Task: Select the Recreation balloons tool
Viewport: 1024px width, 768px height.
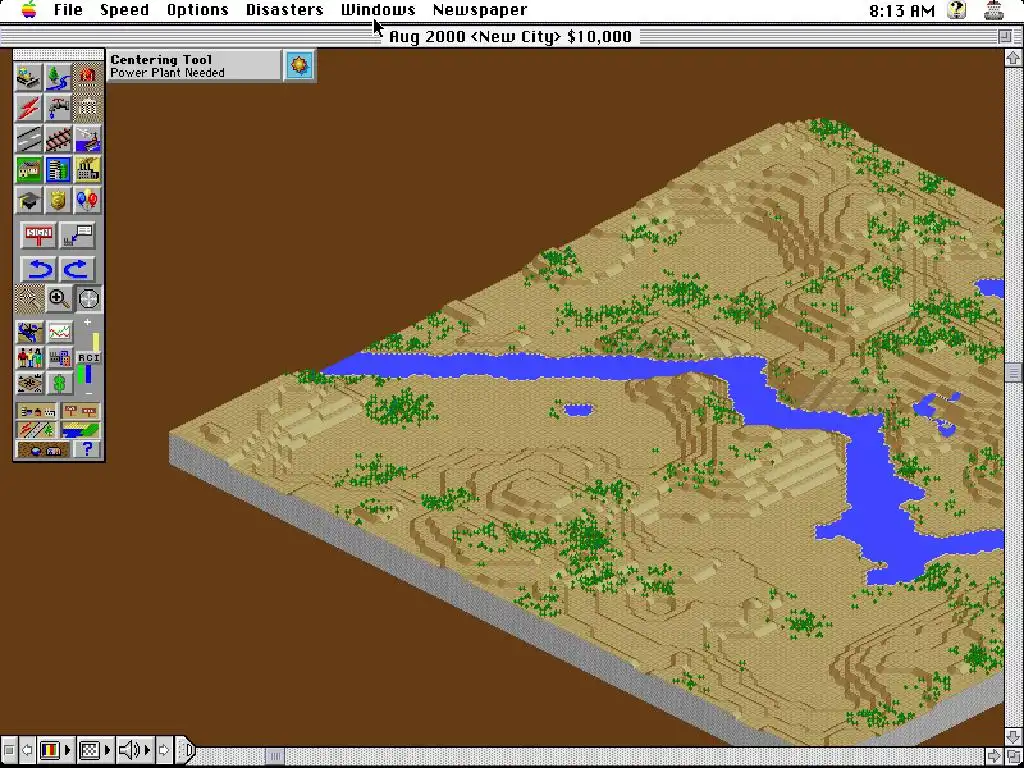Action: pyautogui.click(x=88, y=200)
